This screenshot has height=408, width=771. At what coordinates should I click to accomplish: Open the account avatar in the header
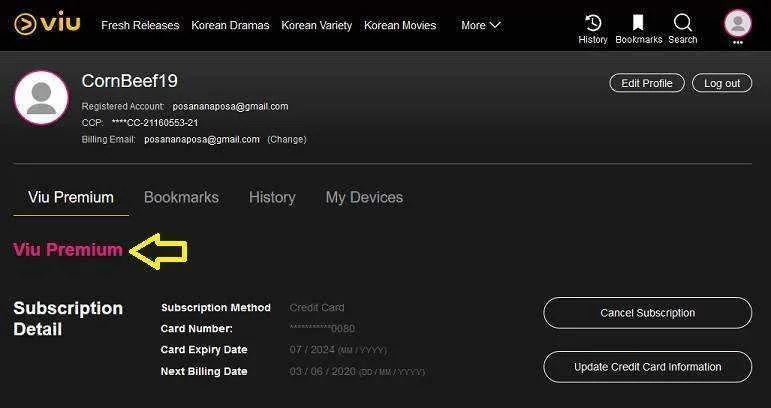pos(738,23)
